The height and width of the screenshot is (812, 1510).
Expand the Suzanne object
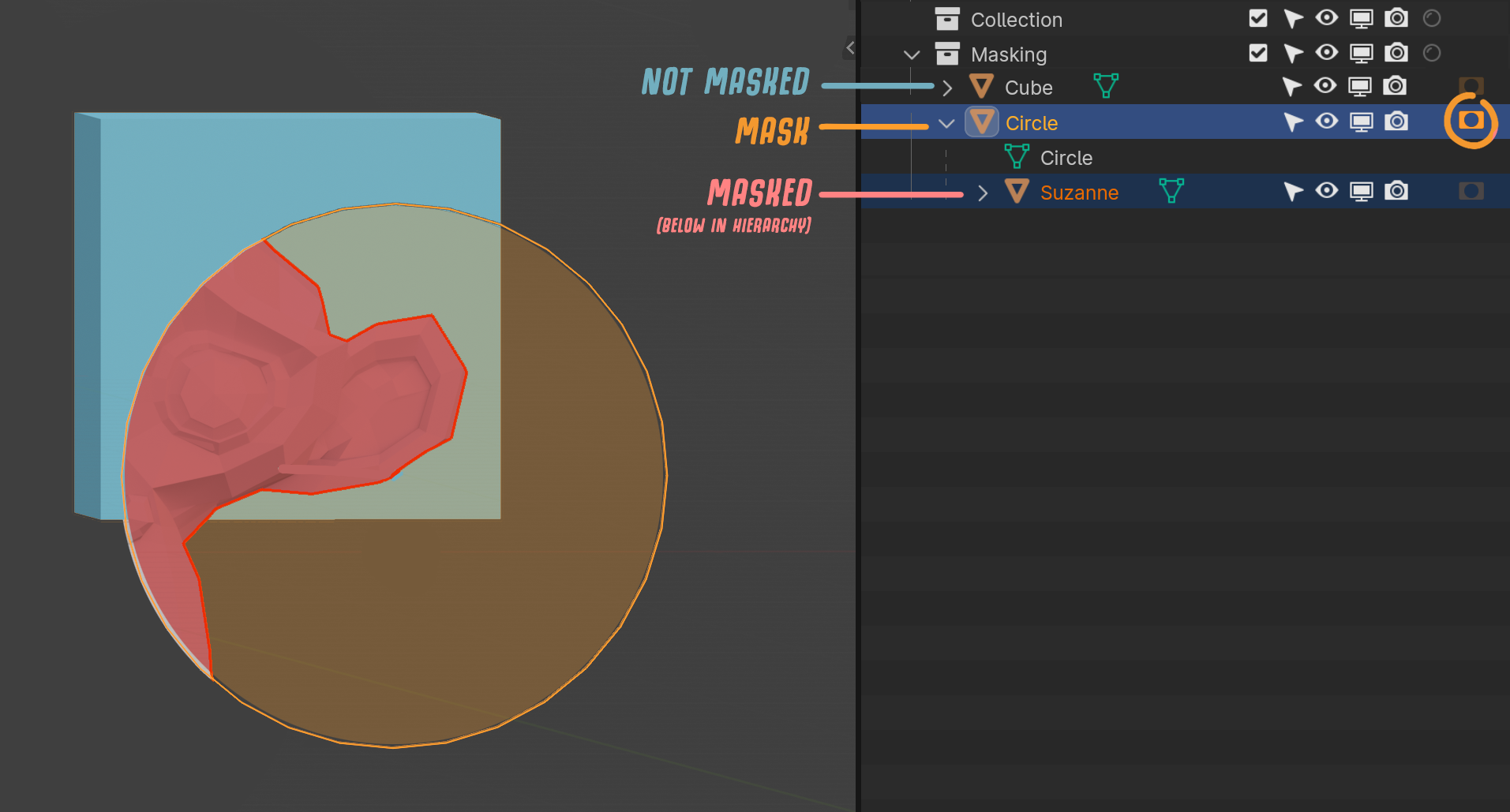983,193
